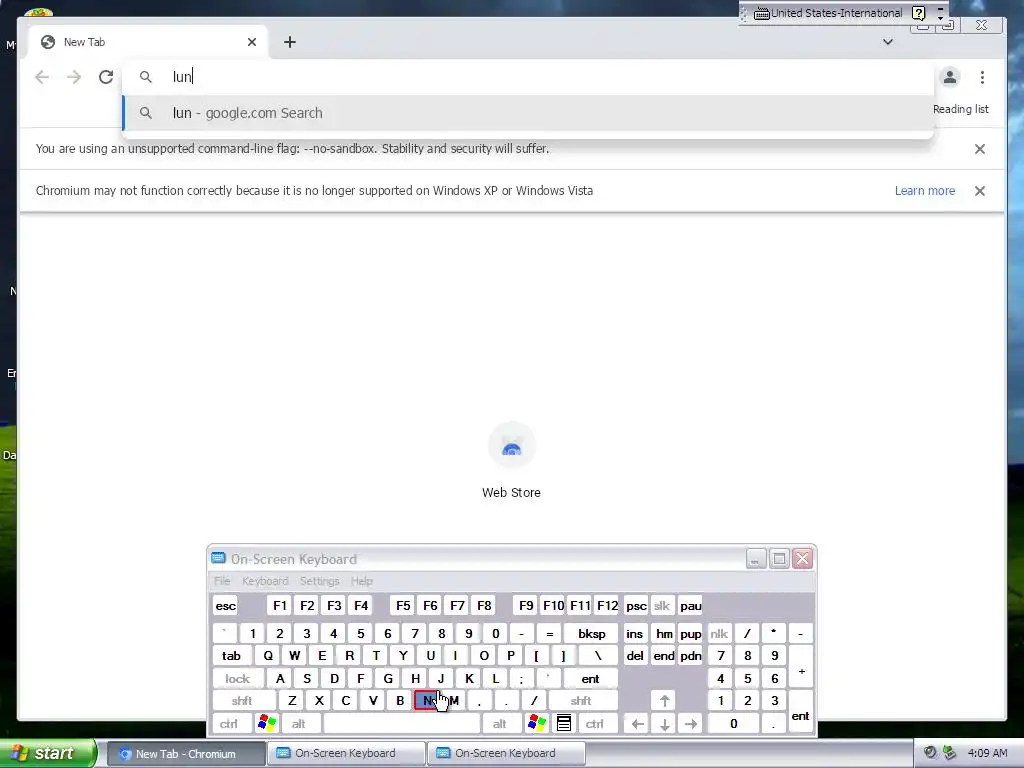Viewport: 1024px width, 768px height.
Task: Click the left Windows logo key
Action: (267, 724)
